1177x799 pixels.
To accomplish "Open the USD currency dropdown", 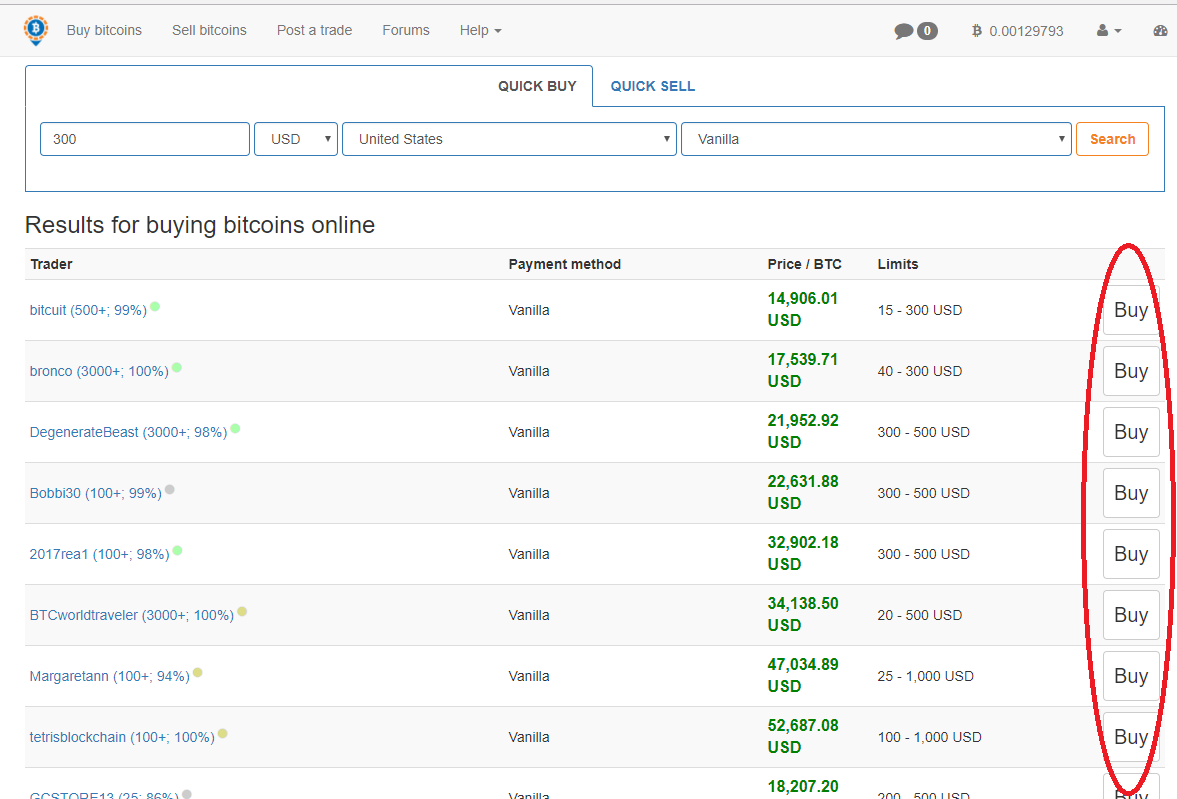I will point(296,139).
